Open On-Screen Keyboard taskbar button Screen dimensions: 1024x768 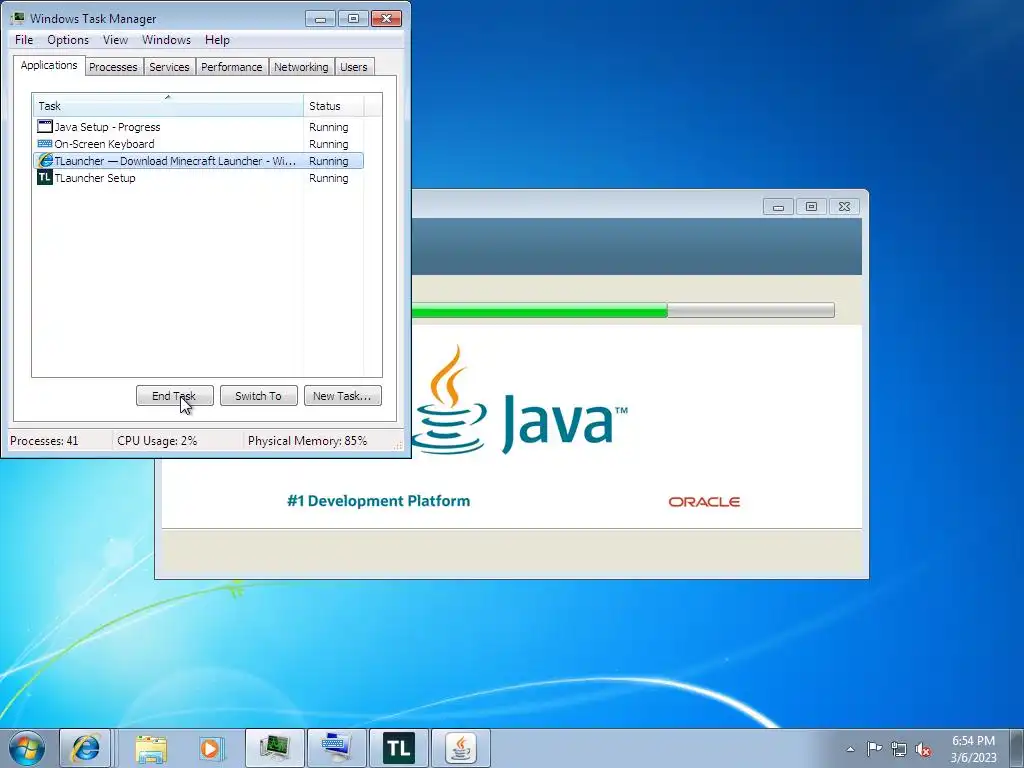[x=336, y=748]
